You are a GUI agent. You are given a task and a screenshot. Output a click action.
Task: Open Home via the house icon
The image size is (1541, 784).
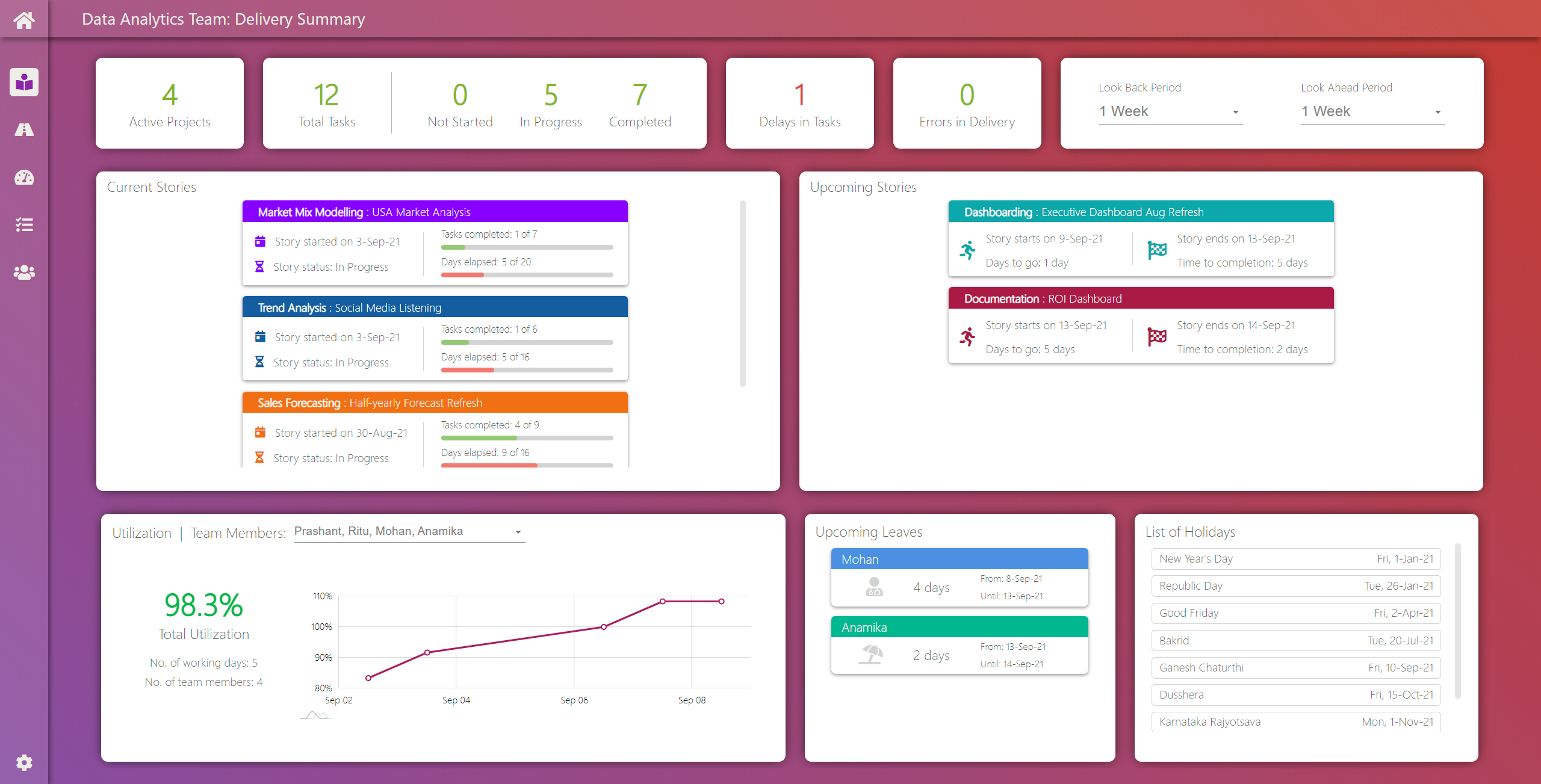click(23, 19)
